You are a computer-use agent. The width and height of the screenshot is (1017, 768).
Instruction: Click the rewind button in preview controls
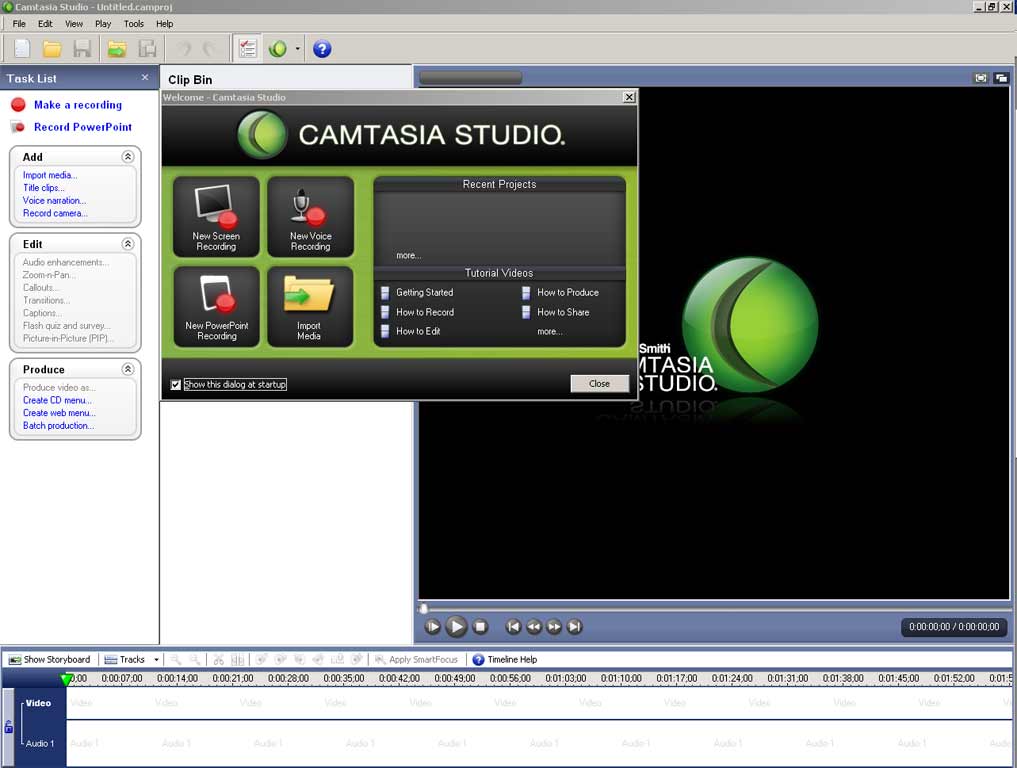534,627
